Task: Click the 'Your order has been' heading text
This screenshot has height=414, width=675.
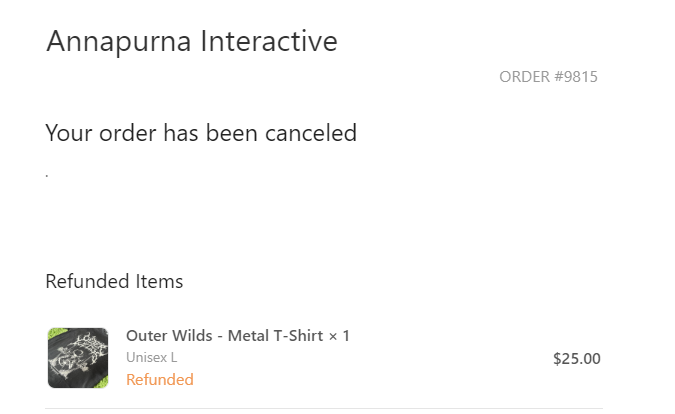Action: 152,133
